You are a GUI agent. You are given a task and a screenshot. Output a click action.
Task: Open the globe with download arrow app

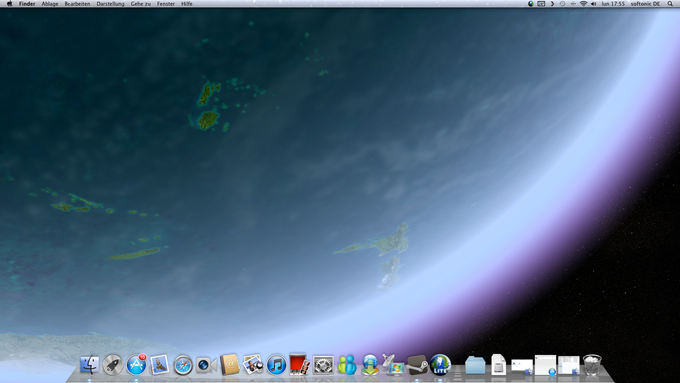pos(370,365)
